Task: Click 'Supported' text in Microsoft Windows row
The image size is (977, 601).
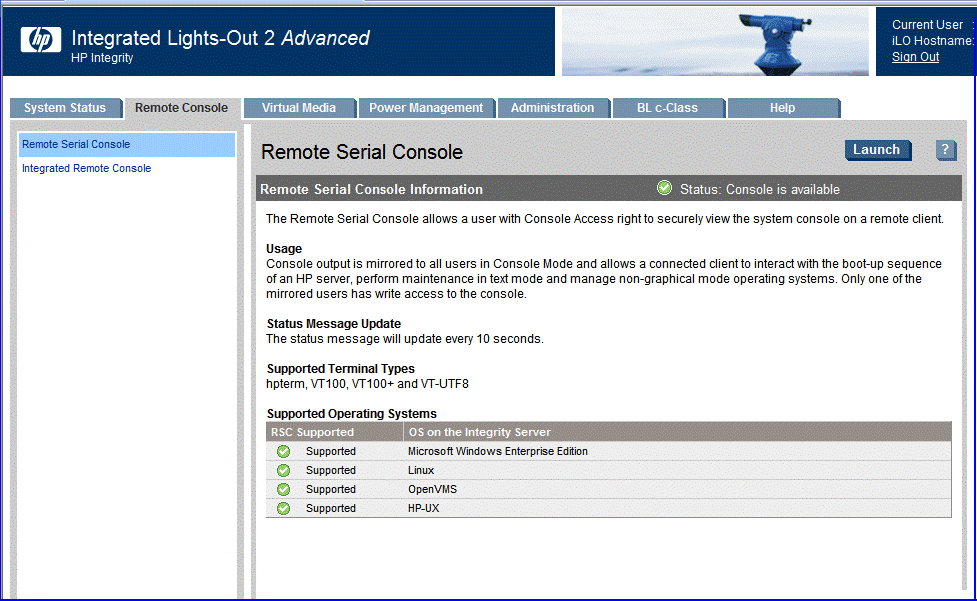Action: pos(331,452)
